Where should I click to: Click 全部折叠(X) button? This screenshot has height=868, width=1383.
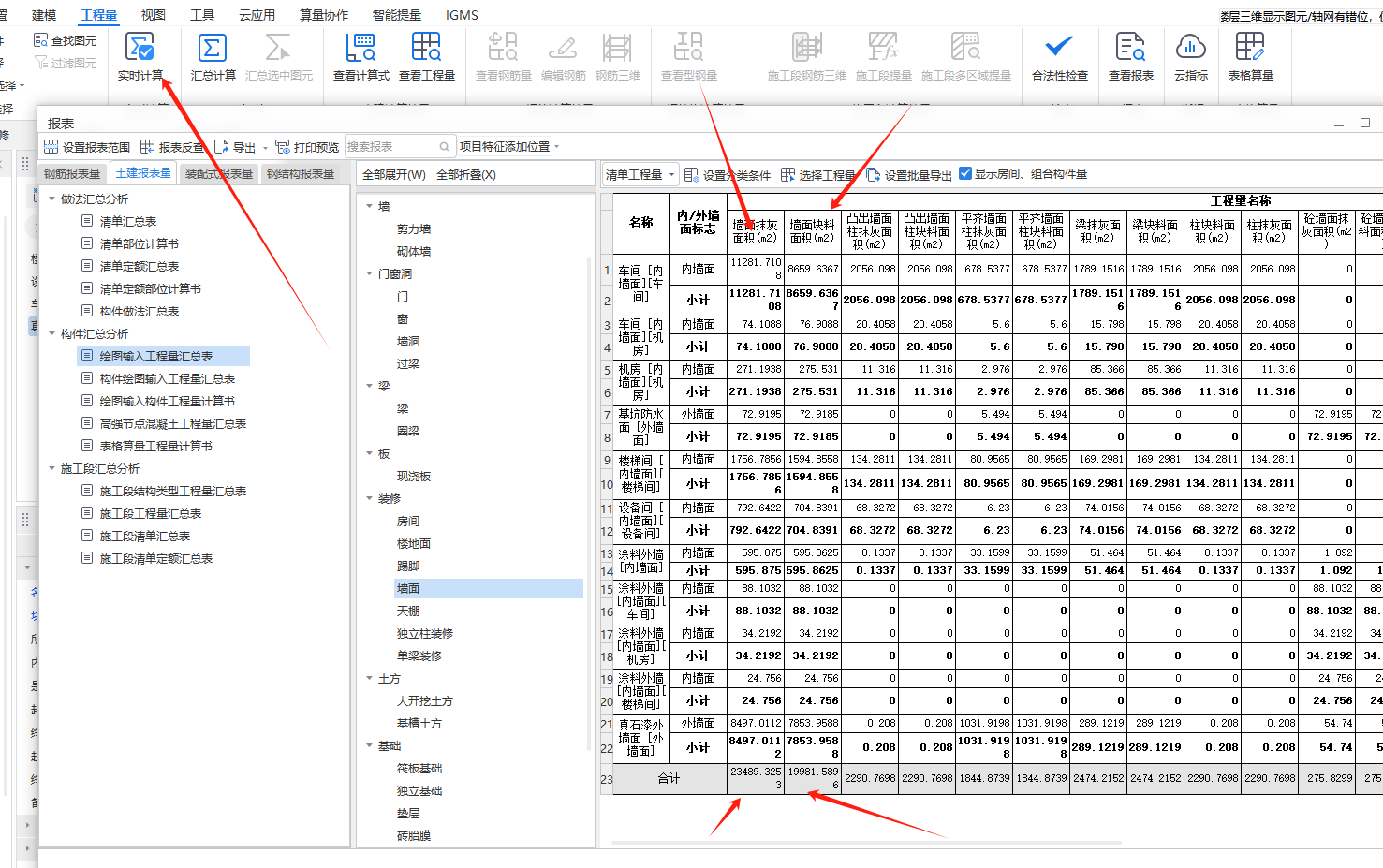[x=466, y=175]
